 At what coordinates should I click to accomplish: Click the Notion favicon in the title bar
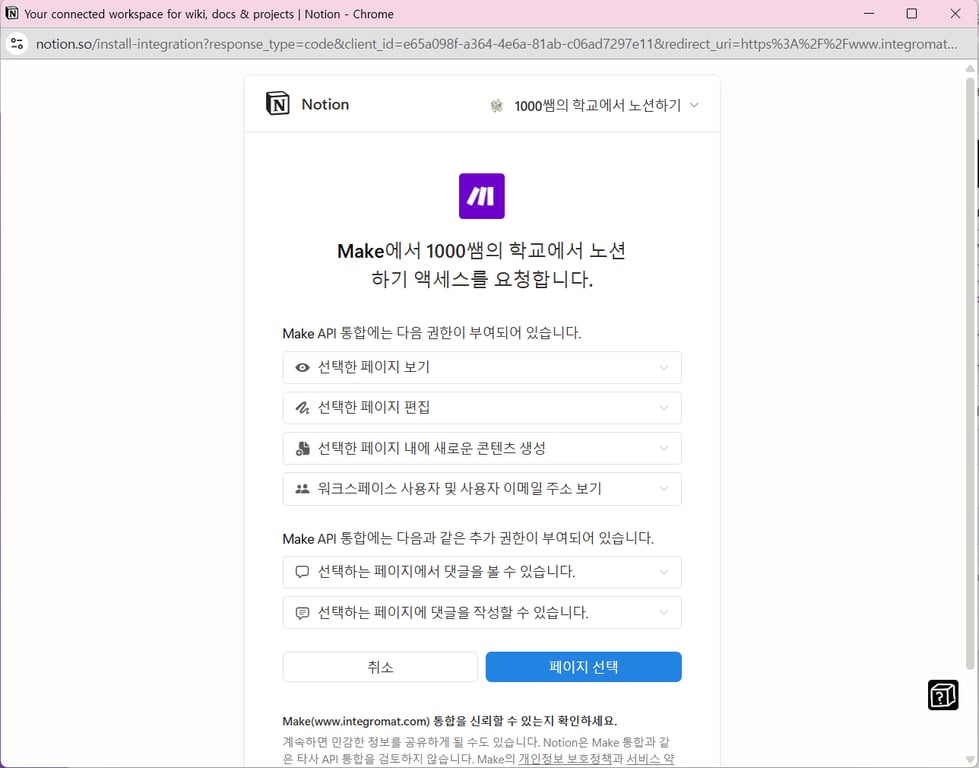point(12,13)
